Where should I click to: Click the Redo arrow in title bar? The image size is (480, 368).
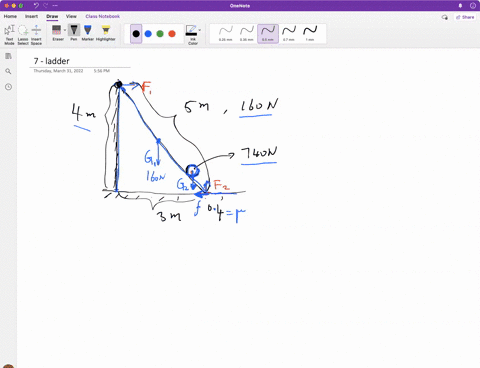point(46,6)
